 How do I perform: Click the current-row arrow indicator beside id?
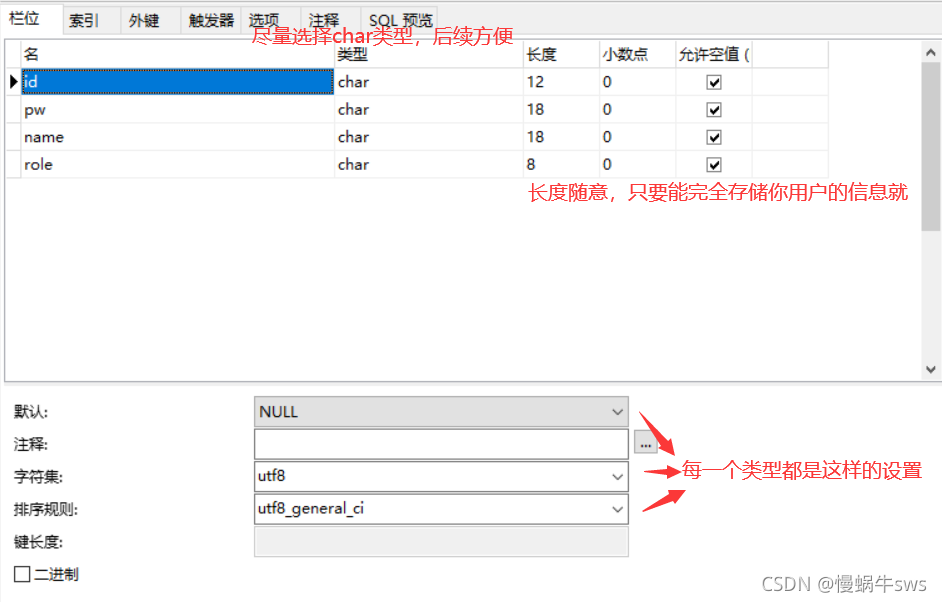point(13,82)
